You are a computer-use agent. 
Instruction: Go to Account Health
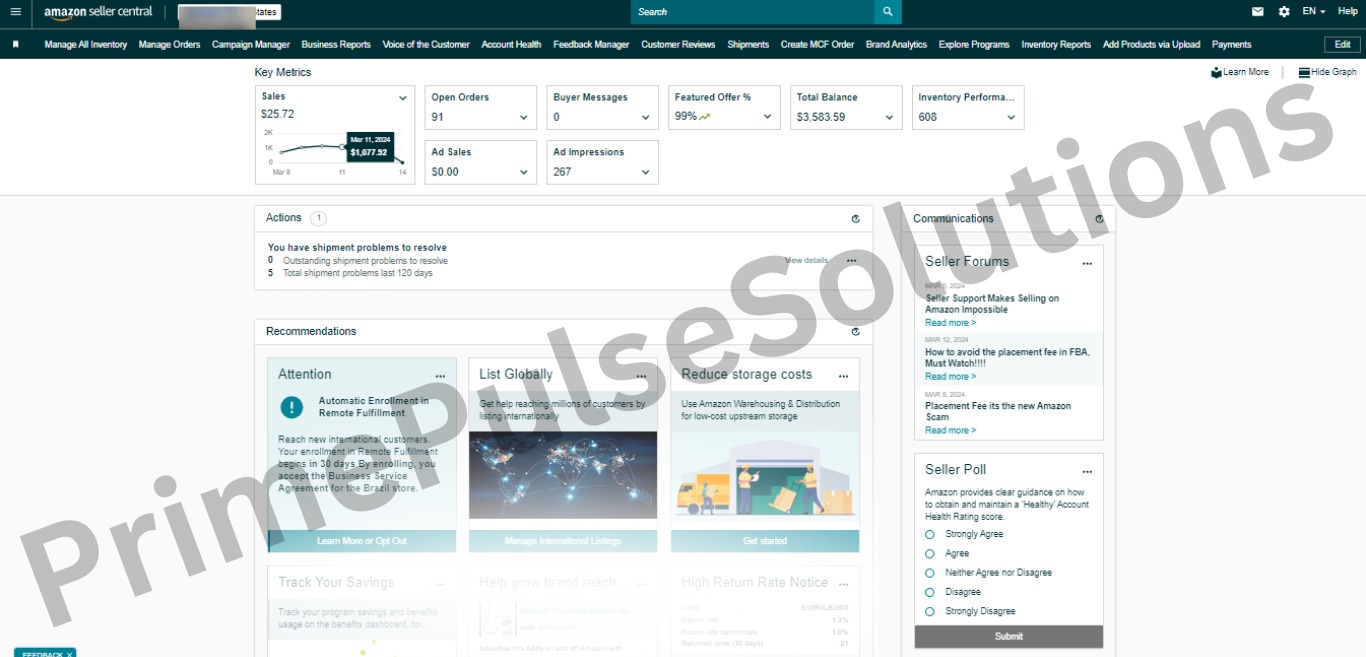pyautogui.click(x=511, y=44)
